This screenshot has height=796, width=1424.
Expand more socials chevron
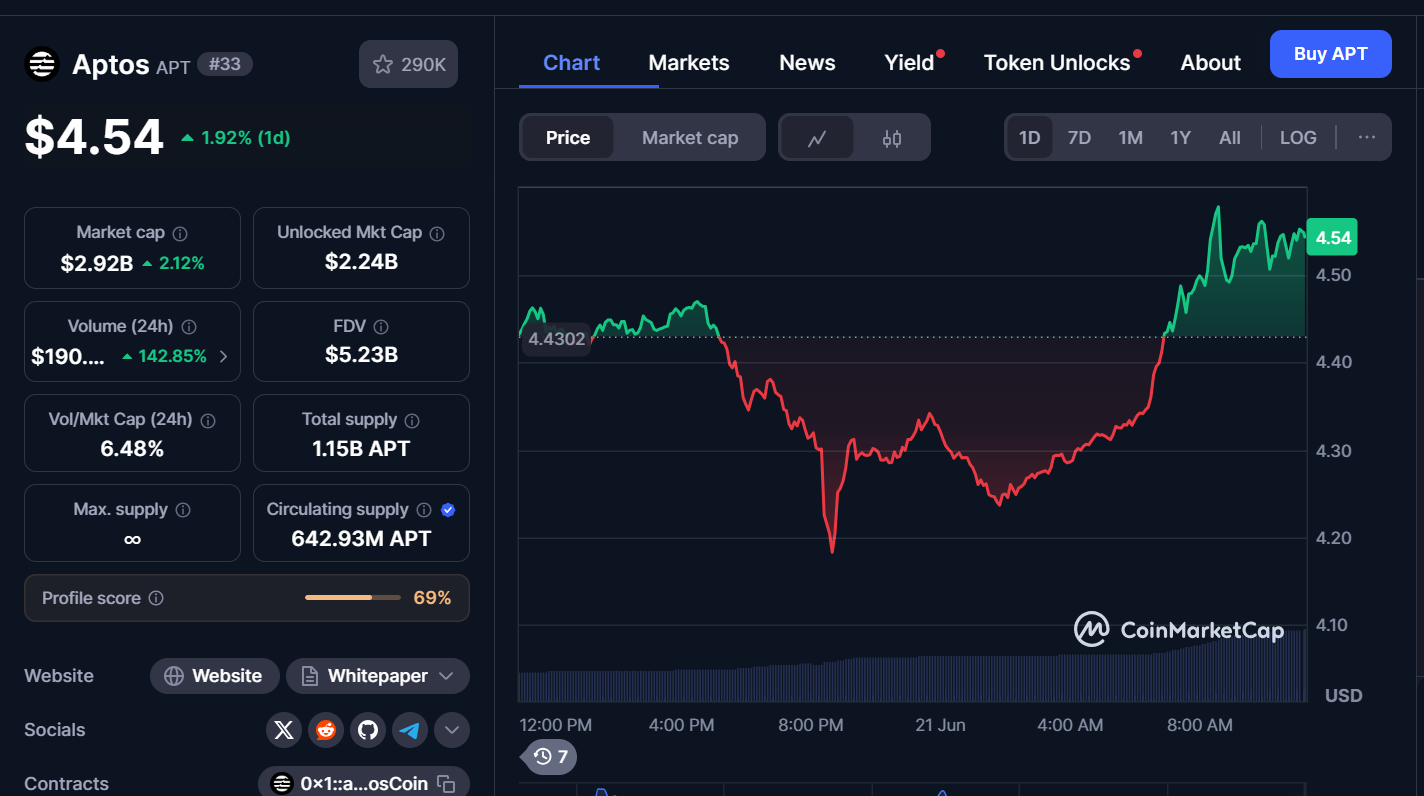(452, 730)
